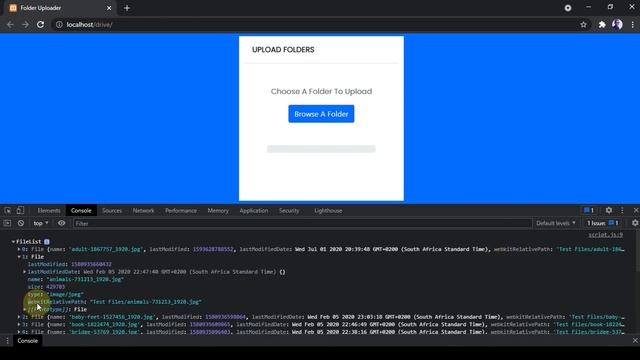640x360 pixels.
Task: Click the size value 429703
Action: (x=56, y=287)
